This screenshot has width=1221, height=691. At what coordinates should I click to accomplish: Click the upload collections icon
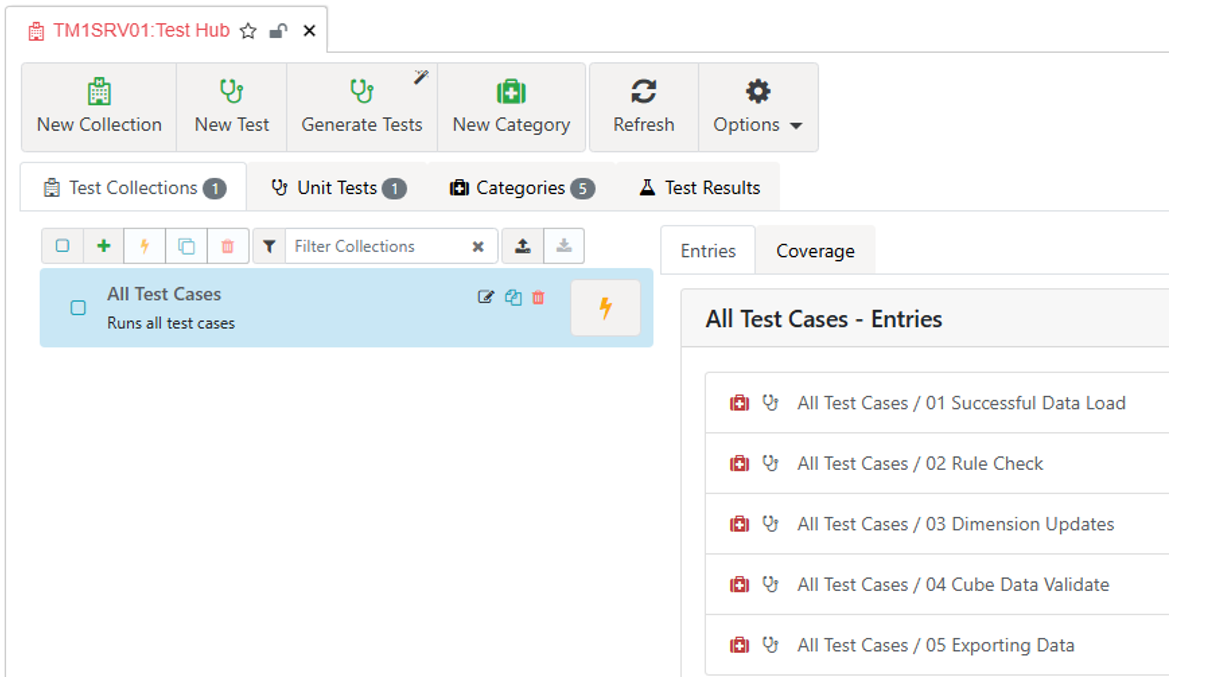[x=522, y=246]
